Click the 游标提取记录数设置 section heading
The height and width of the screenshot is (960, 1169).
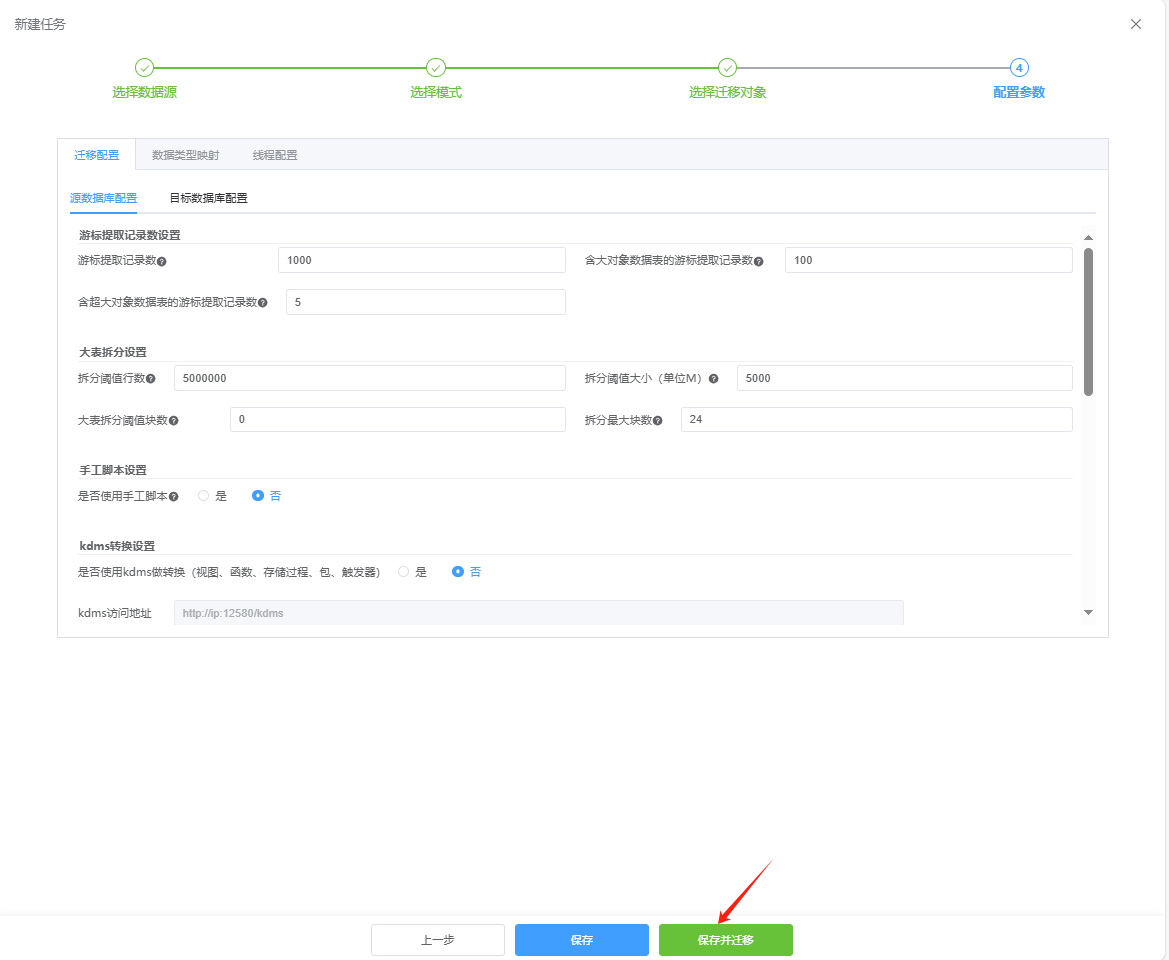click(x=130, y=235)
